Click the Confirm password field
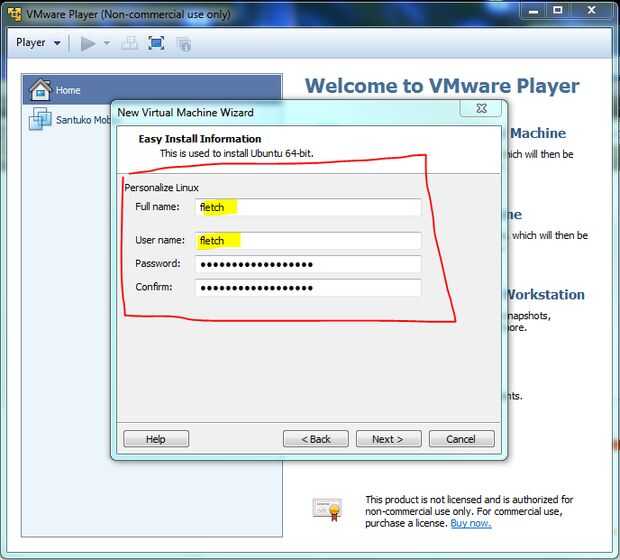Viewport: 620px width, 560px height. tap(308, 288)
